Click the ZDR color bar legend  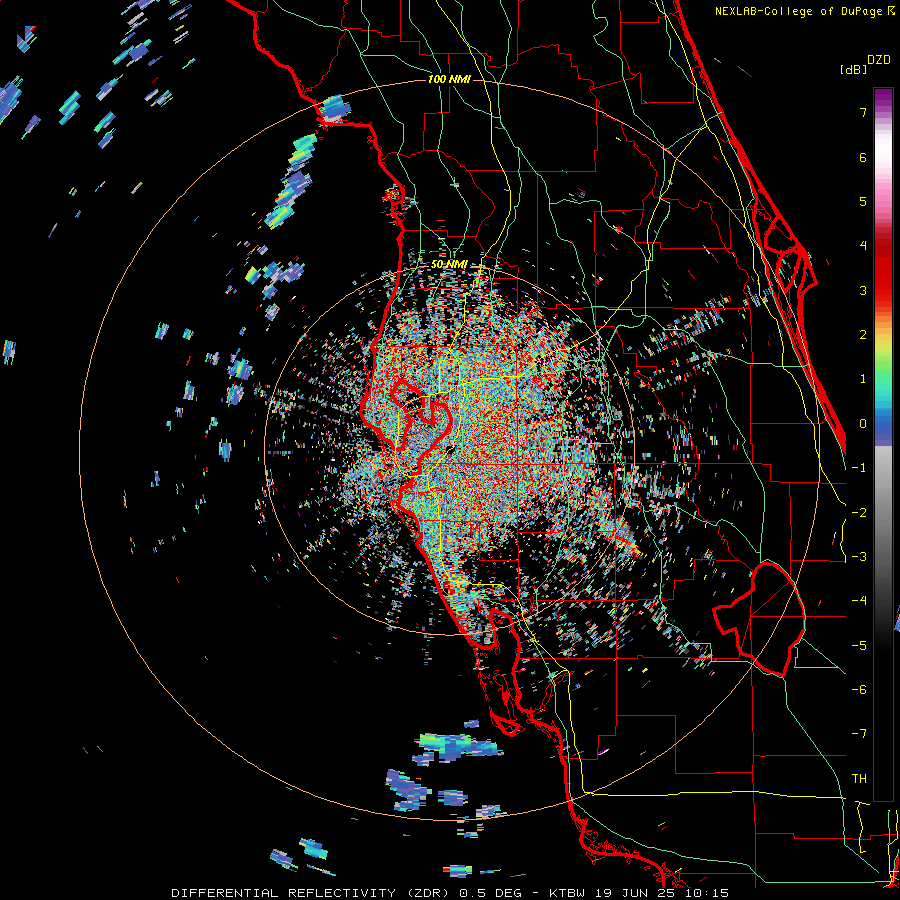click(x=883, y=444)
